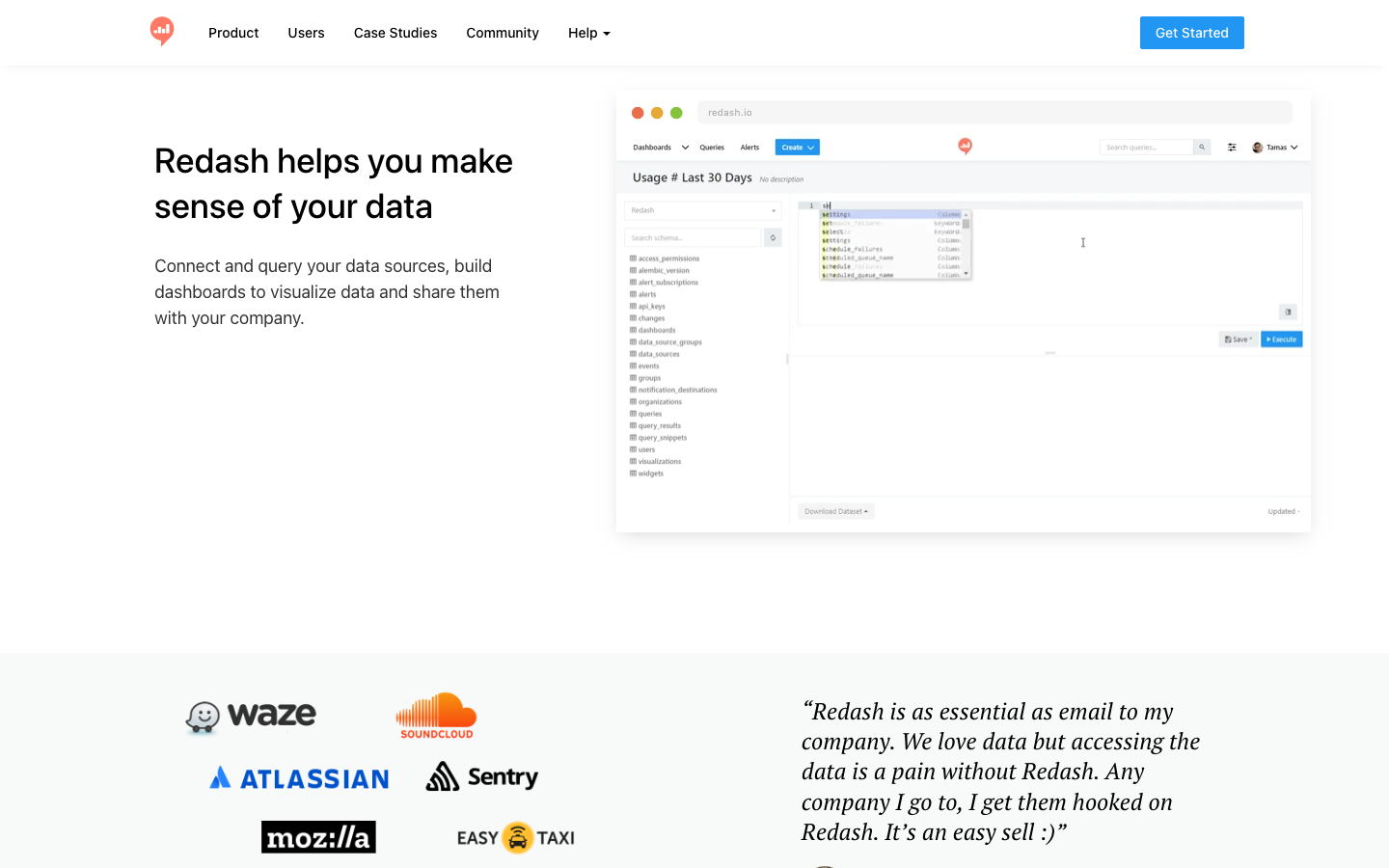Open the Create dropdown in the demo
This screenshot has height=868, width=1389.
point(797,148)
